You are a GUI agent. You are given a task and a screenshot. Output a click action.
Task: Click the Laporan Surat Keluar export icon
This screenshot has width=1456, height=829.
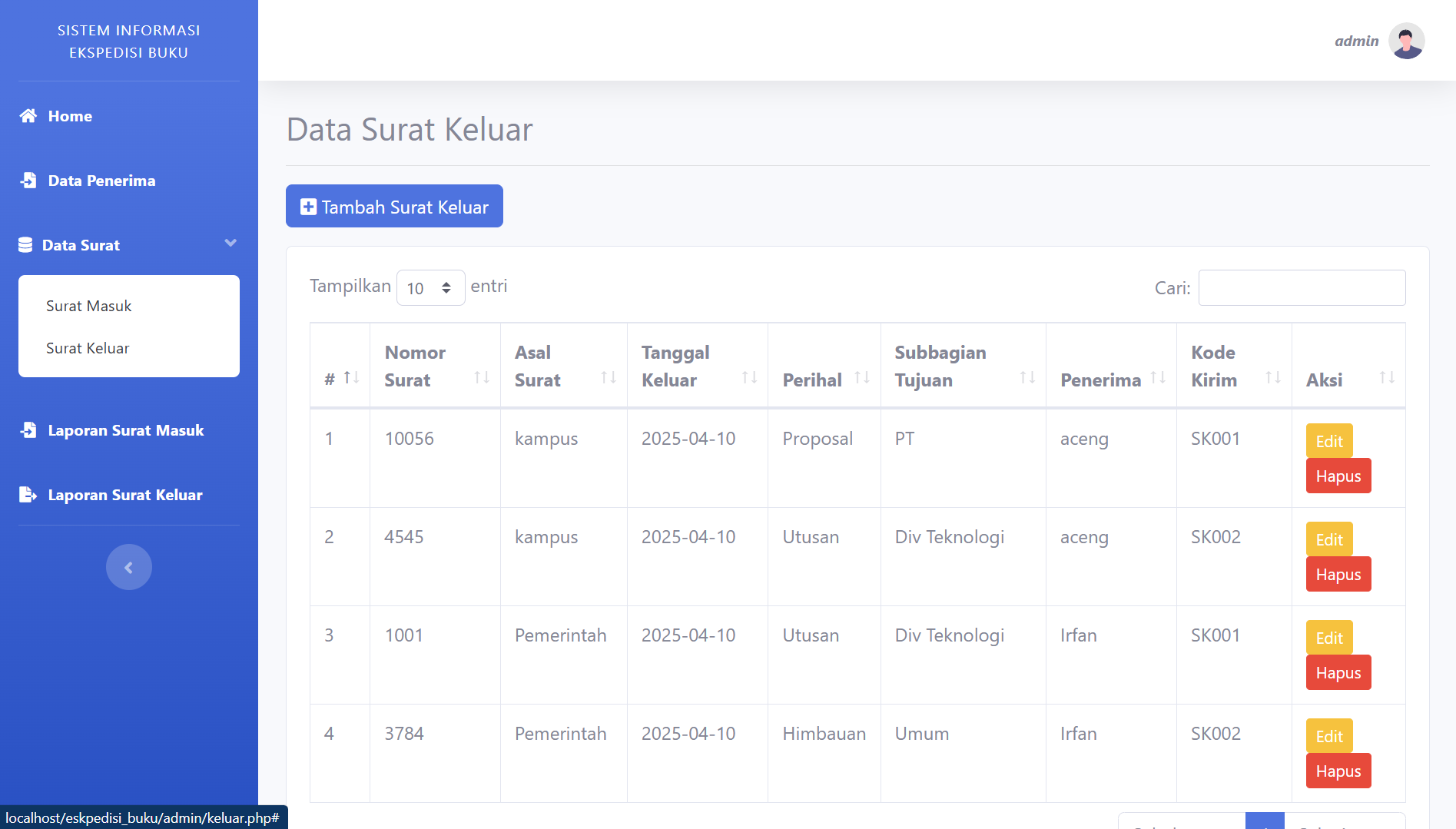[28, 495]
